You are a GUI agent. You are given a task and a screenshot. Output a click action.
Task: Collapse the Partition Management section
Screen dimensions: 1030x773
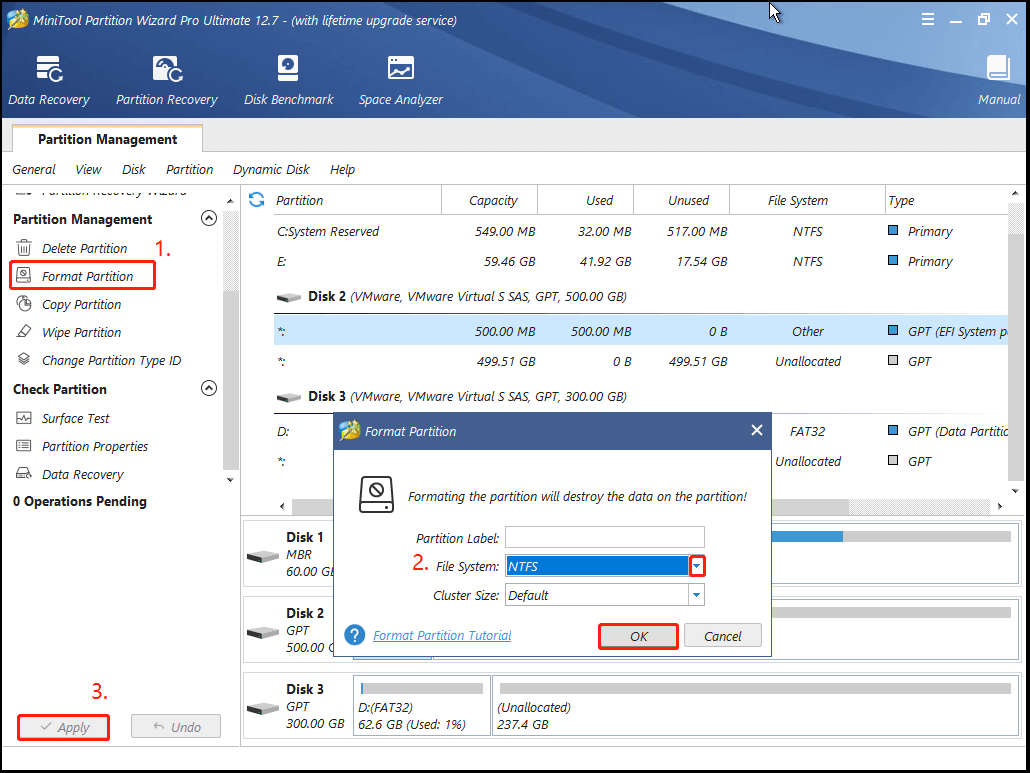[208, 219]
